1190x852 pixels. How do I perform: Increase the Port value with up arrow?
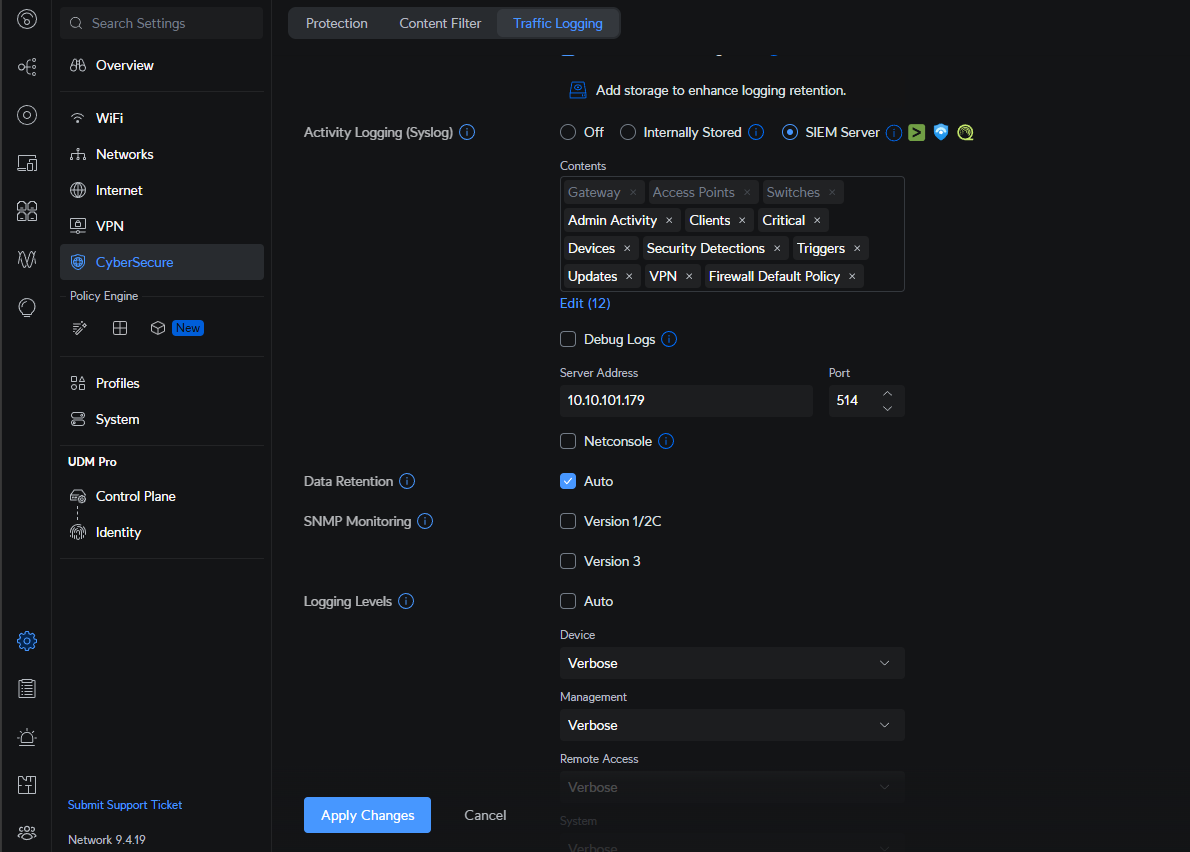(887, 393)
